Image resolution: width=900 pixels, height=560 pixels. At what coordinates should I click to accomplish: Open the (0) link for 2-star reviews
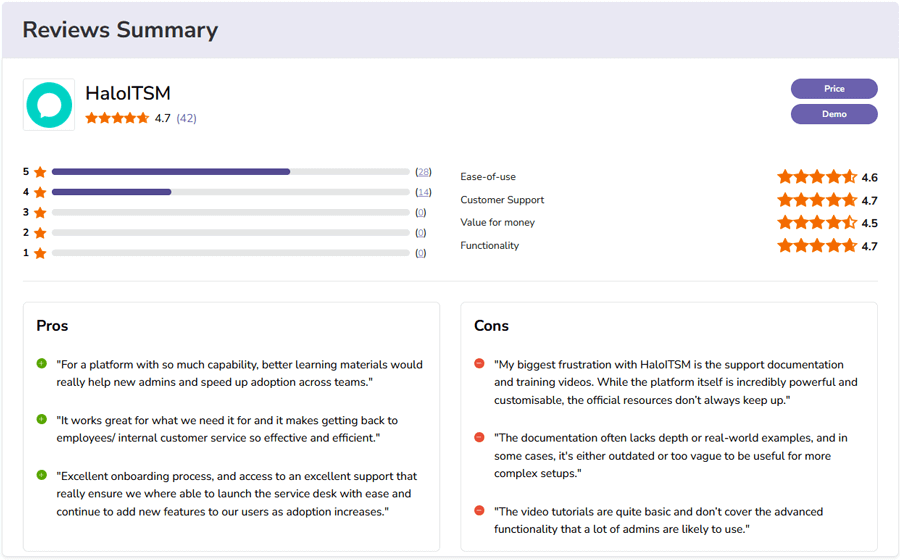(x=421, y=233)
